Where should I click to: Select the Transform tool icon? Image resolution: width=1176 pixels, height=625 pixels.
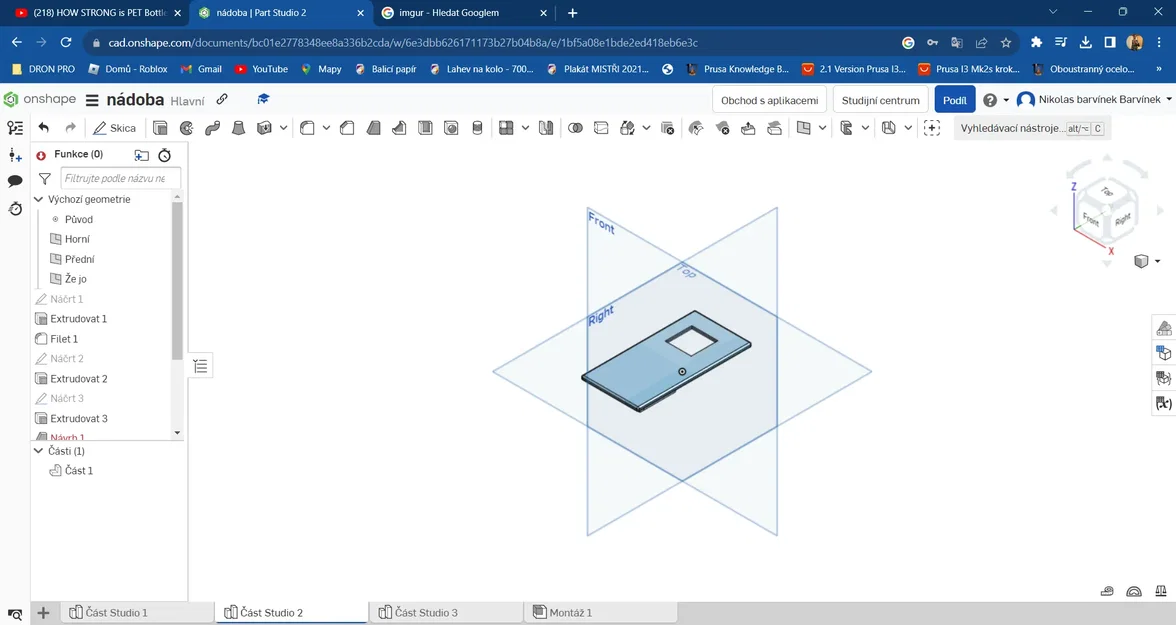click(x=628, y=128)
